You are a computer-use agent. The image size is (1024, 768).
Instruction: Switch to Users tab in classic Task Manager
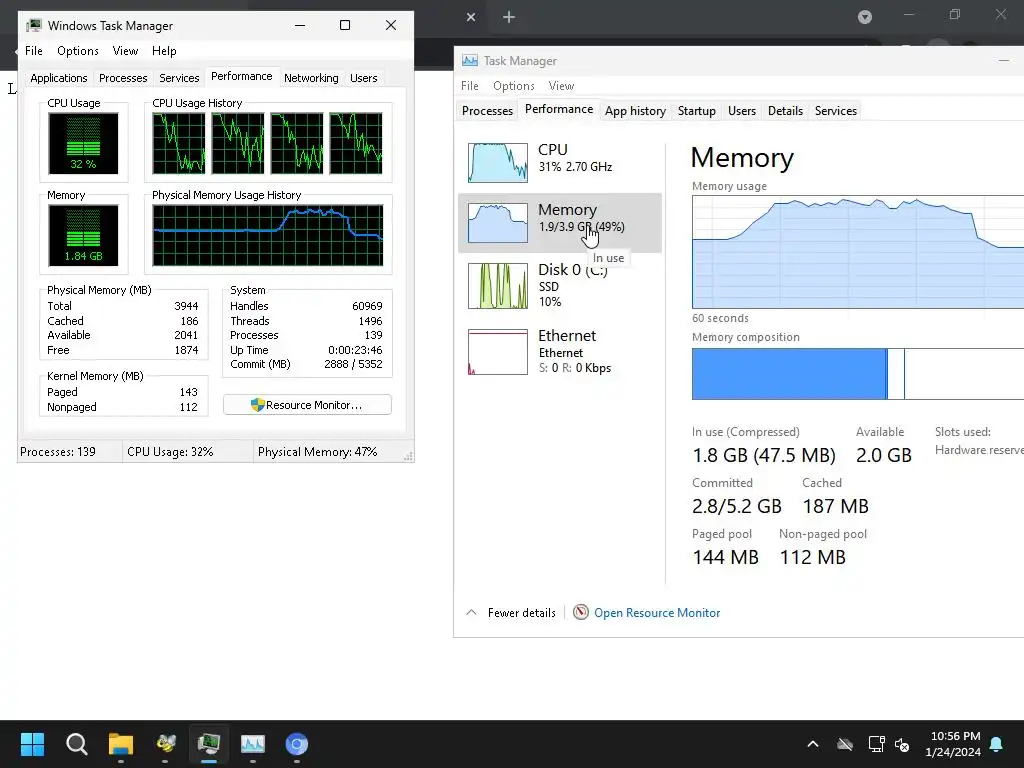pyautogui.click(x=364, y=78)
